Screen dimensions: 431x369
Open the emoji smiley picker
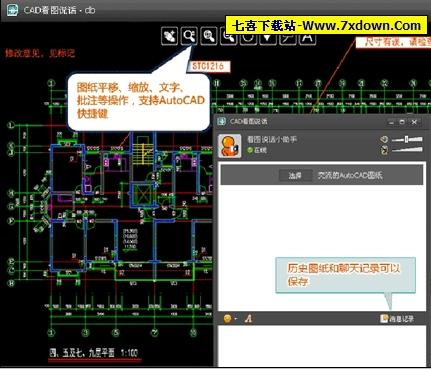228,319
